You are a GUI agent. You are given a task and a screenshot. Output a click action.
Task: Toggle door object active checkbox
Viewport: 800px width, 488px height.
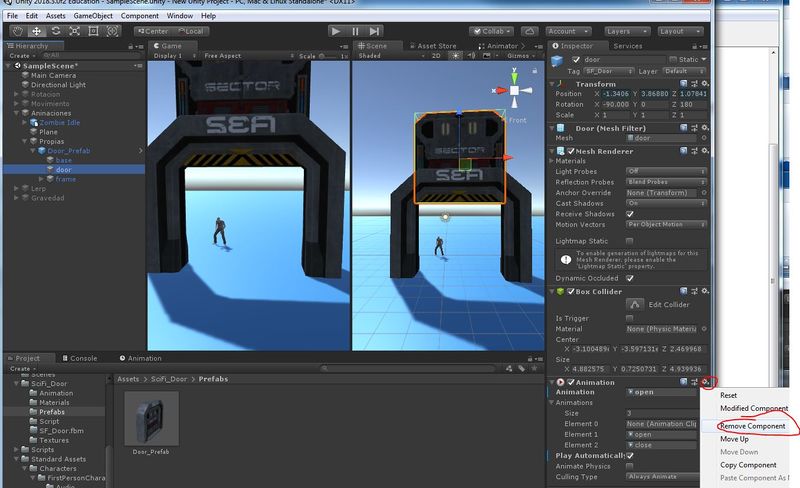(x=576, y=59)
